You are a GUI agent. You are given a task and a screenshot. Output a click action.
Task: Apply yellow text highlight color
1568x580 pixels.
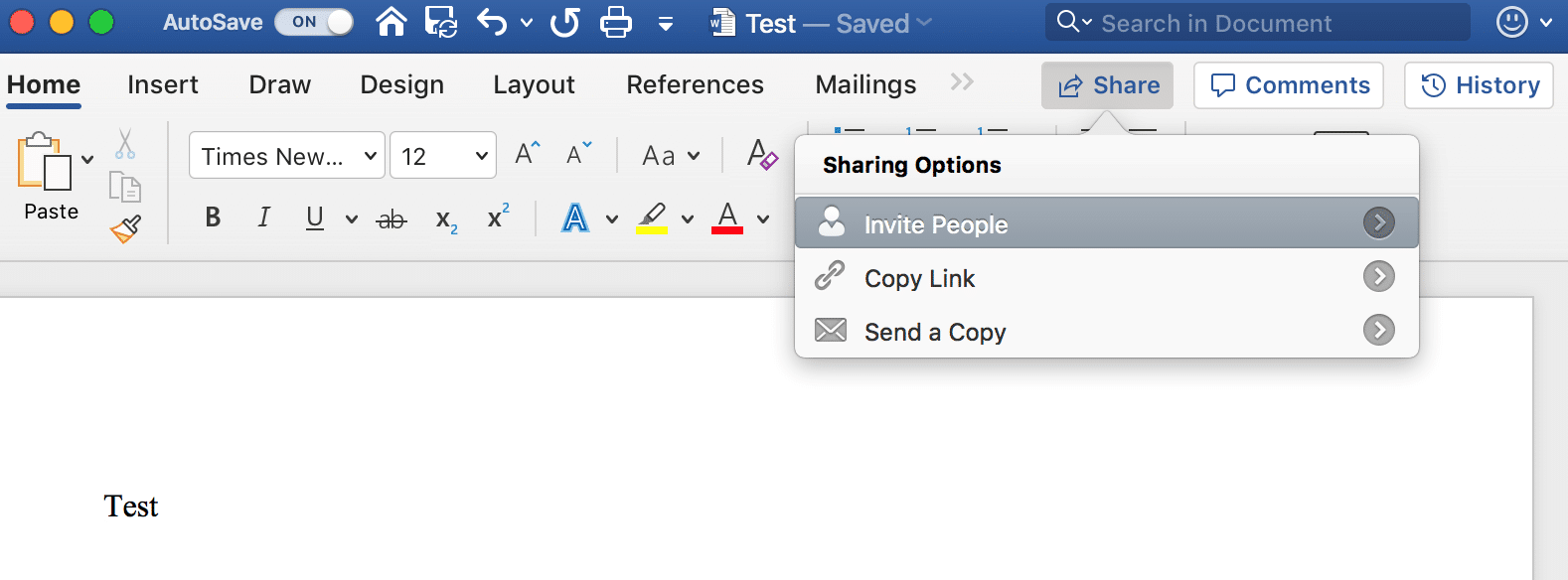(652, 217)
